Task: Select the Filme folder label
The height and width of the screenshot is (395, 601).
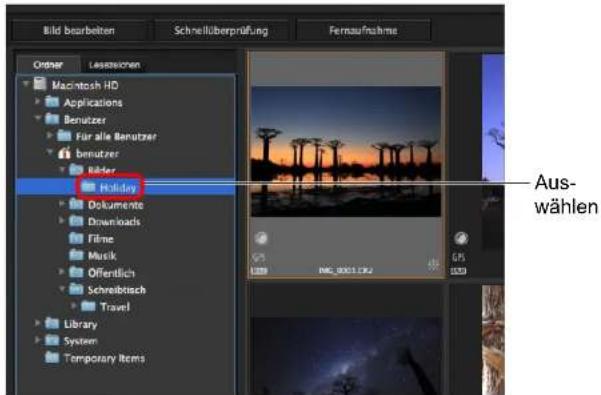Action: (x=101, y=239)
